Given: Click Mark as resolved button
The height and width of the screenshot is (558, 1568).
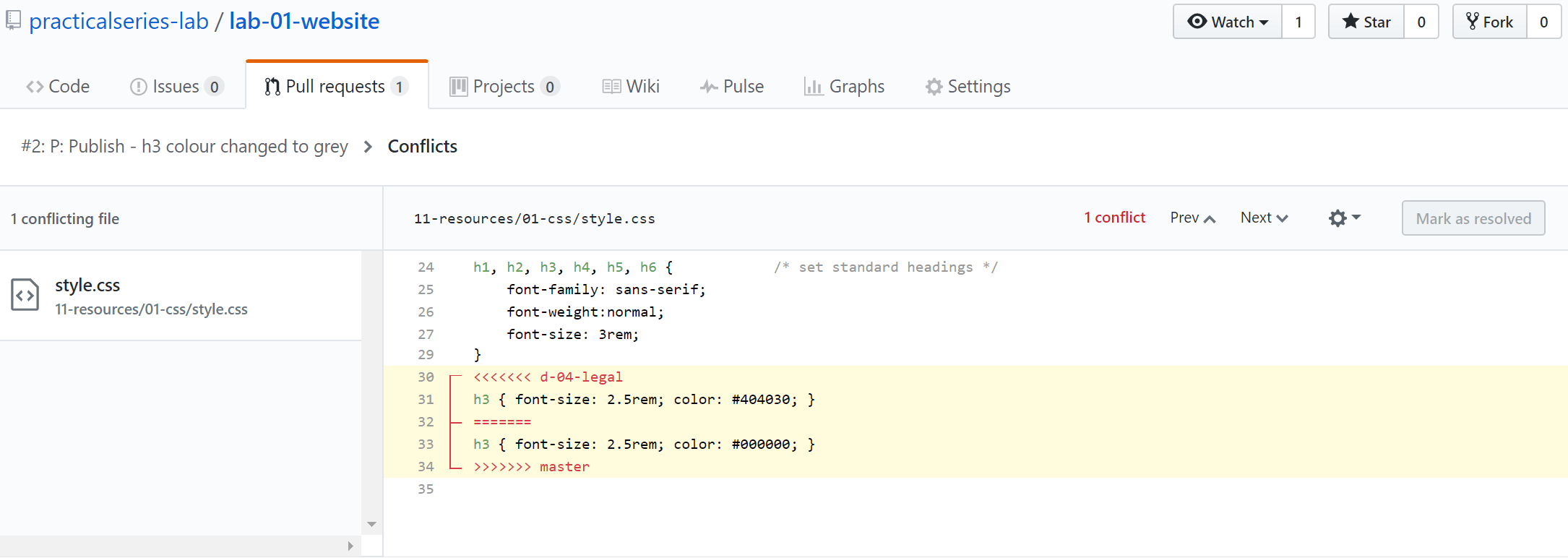Looking at the screenshot, I should (x=1473, y=218).
